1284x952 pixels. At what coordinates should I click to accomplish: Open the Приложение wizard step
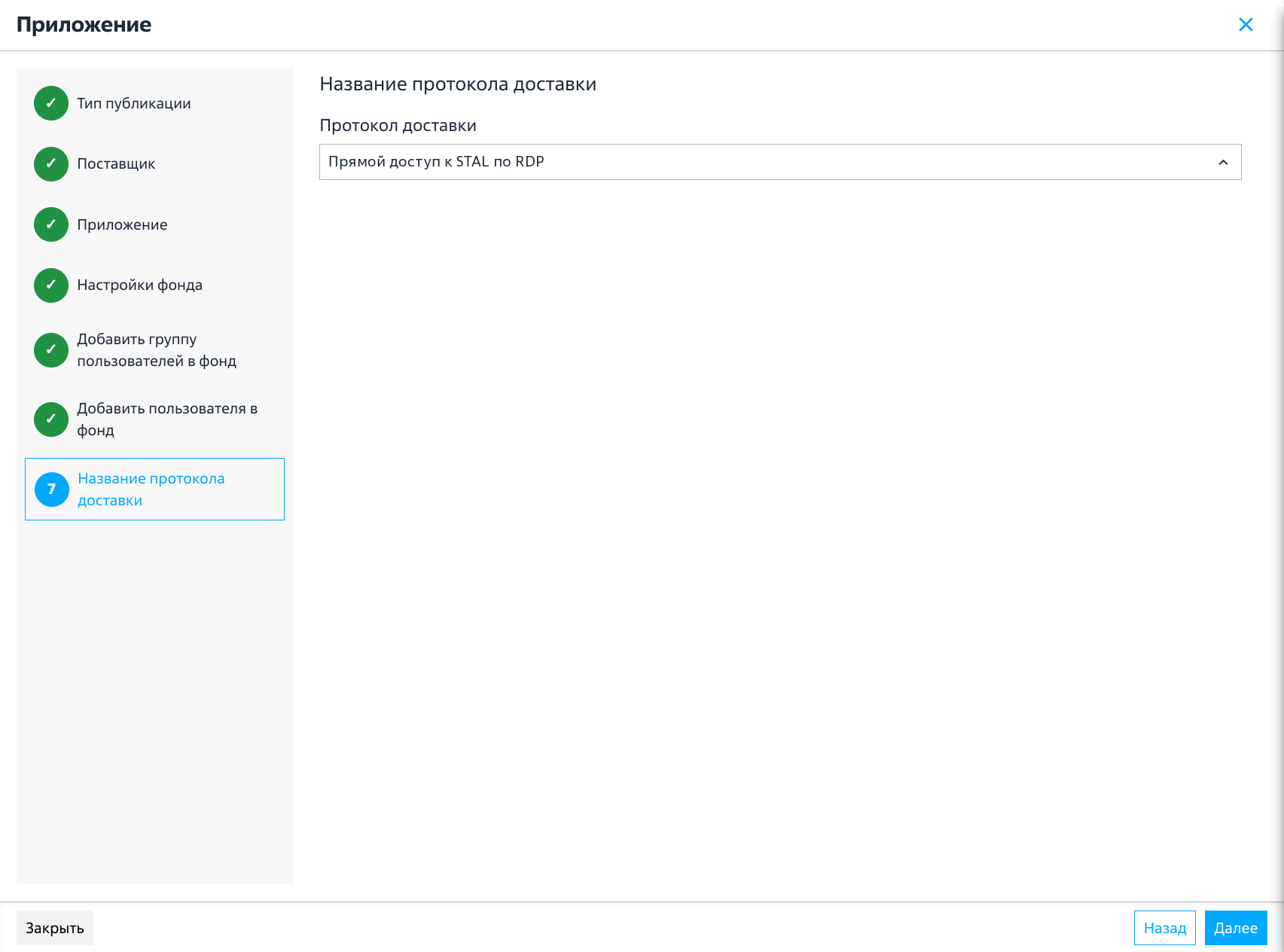pos(154,224)
